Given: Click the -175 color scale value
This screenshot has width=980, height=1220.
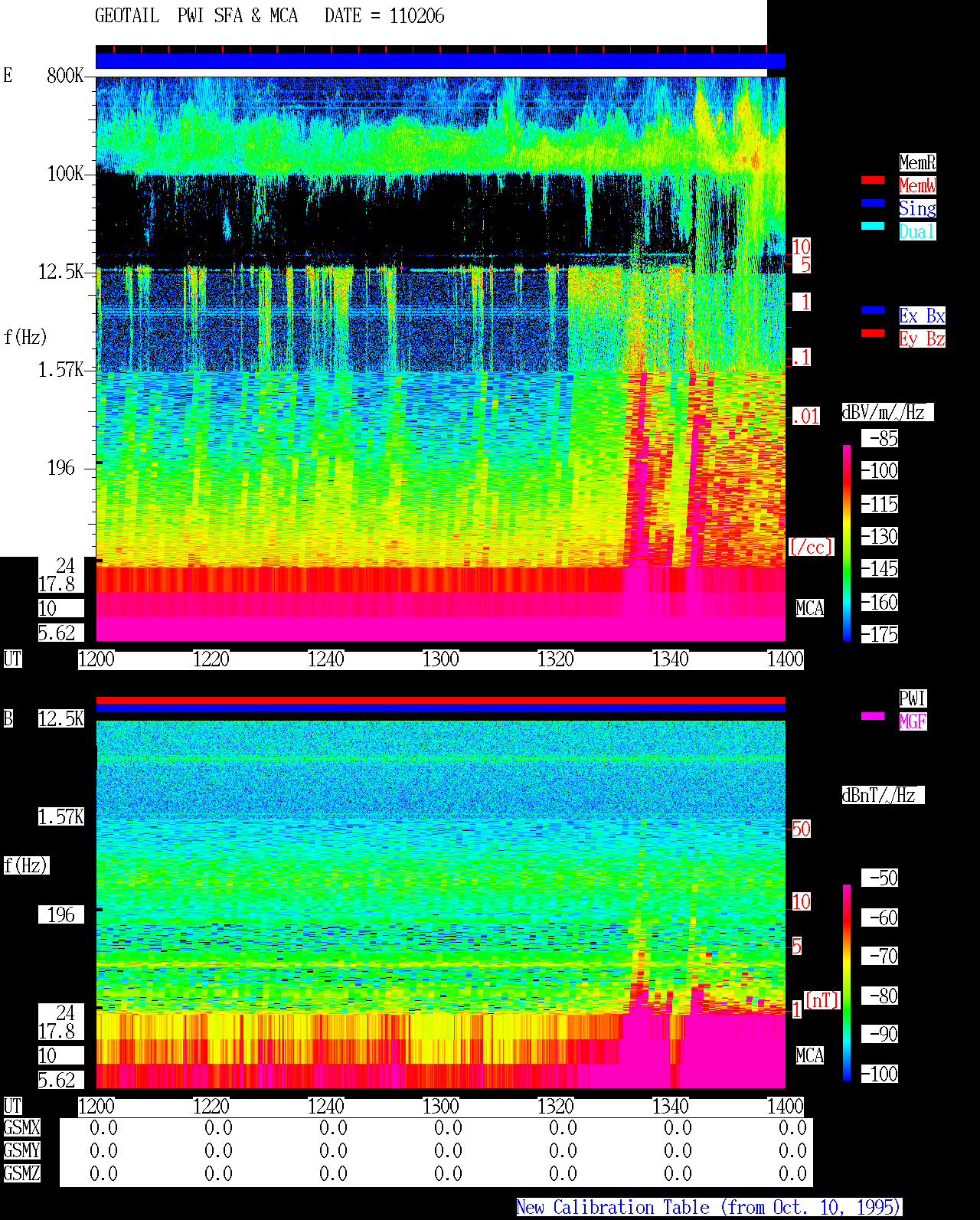Looking at the screenshot, I should 880,634.
